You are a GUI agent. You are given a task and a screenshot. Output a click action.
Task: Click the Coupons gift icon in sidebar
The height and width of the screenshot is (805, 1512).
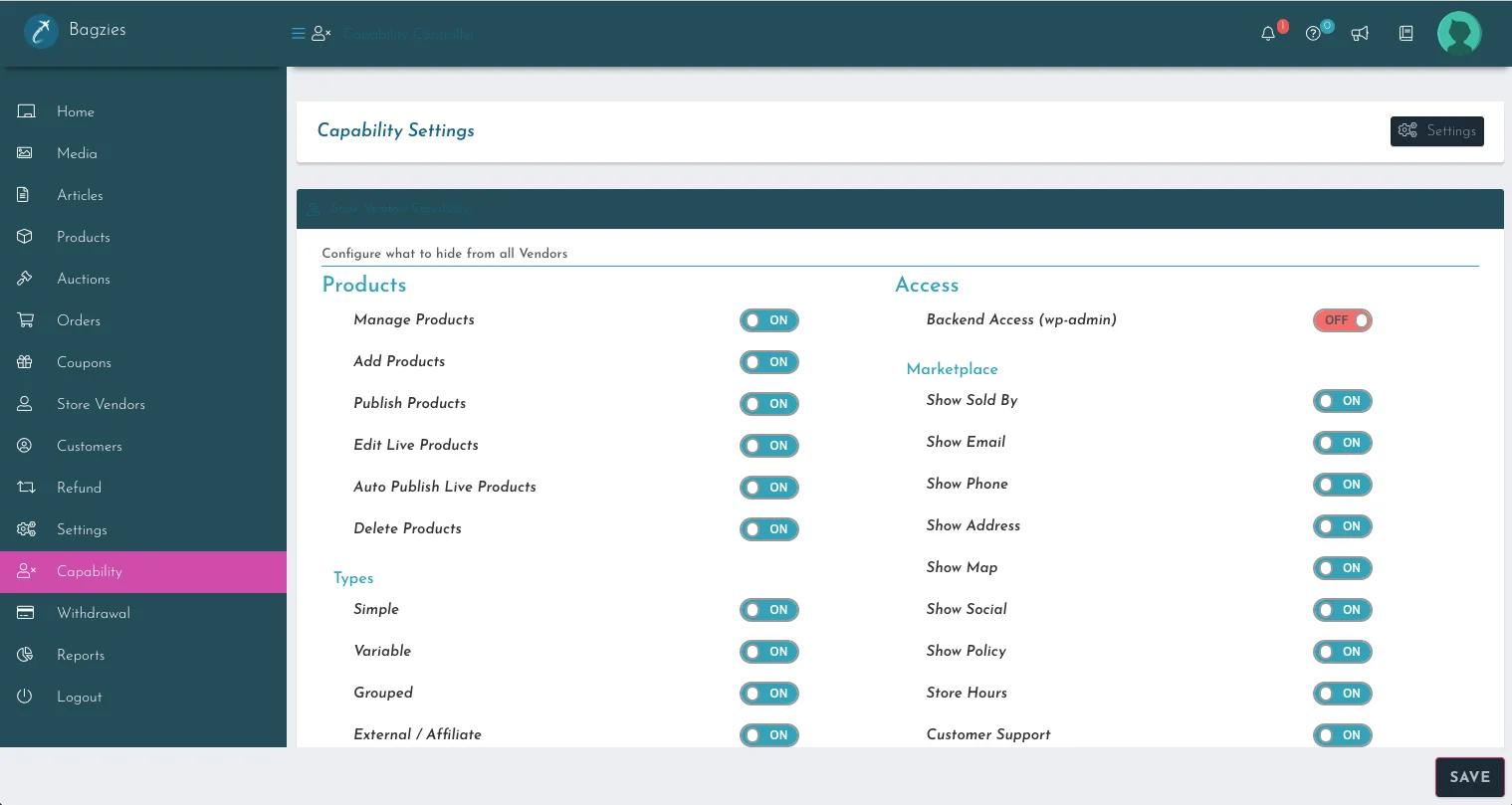click(25, 362)
